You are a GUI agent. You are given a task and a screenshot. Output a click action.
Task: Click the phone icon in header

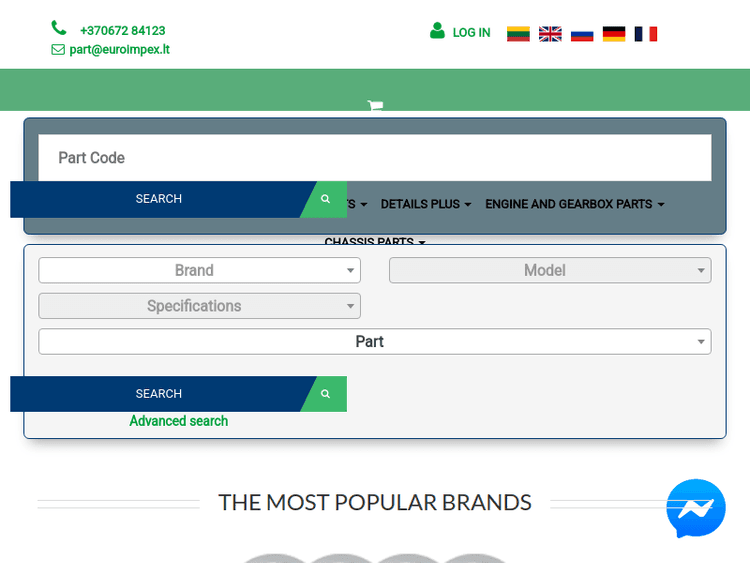(x=59, y=29)
